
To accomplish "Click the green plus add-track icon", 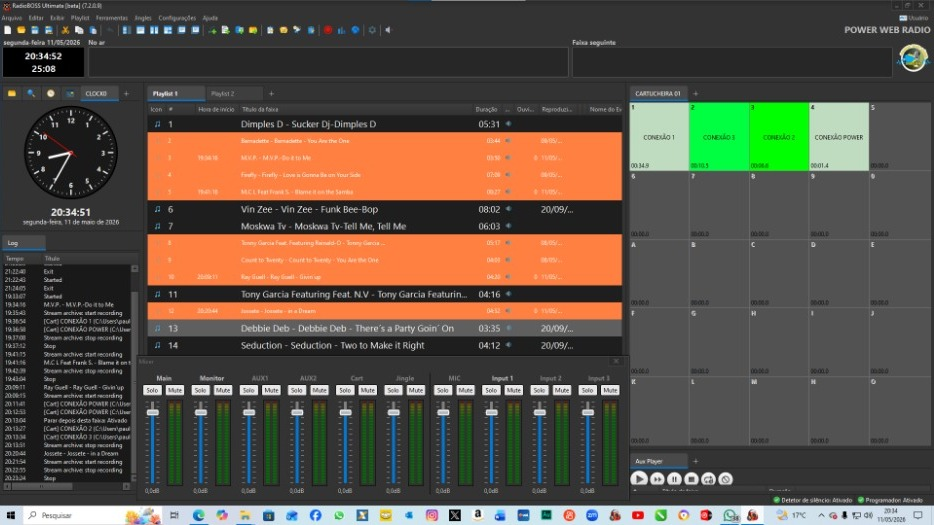I will pyautogui.click(x=212, y=30).
